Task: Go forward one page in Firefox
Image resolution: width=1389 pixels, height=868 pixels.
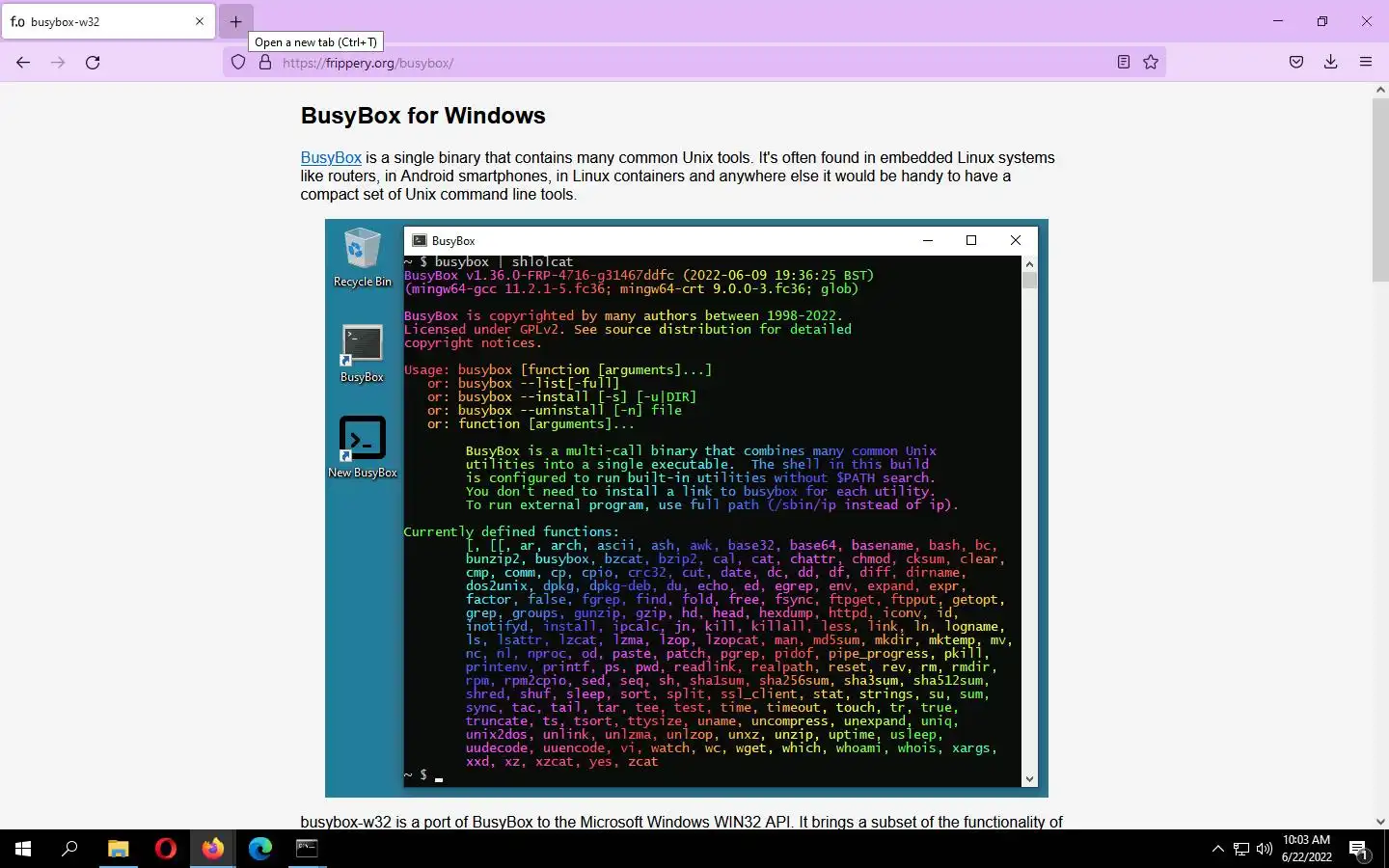Action: point(58,63)
